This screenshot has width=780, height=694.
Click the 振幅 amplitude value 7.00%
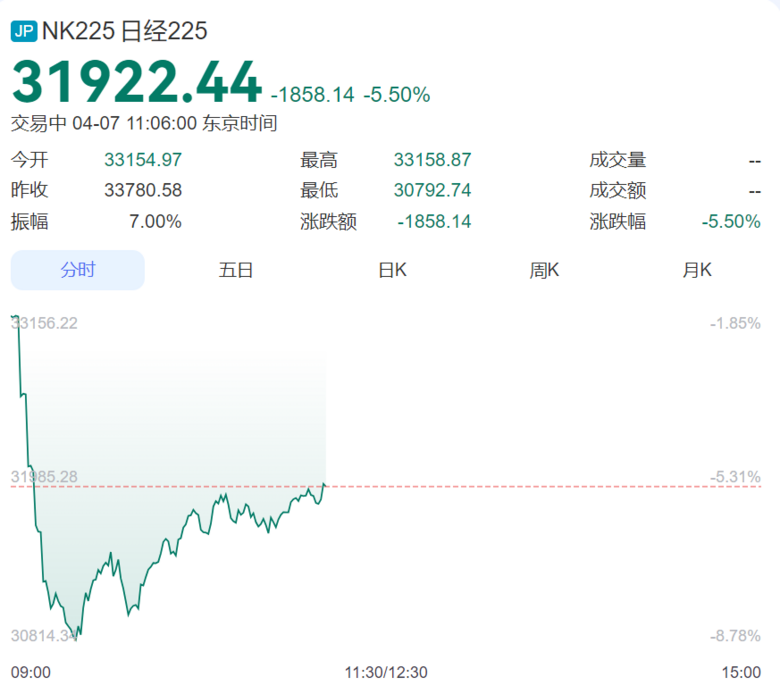[x=155, y=221]
